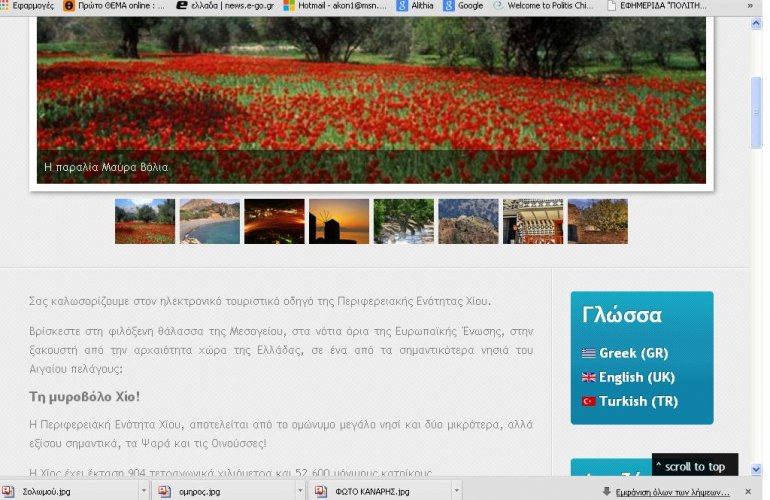This screenshot has height=500, width=770.
Task: Click the scroll to top button
Action: (x=695, y=465)
